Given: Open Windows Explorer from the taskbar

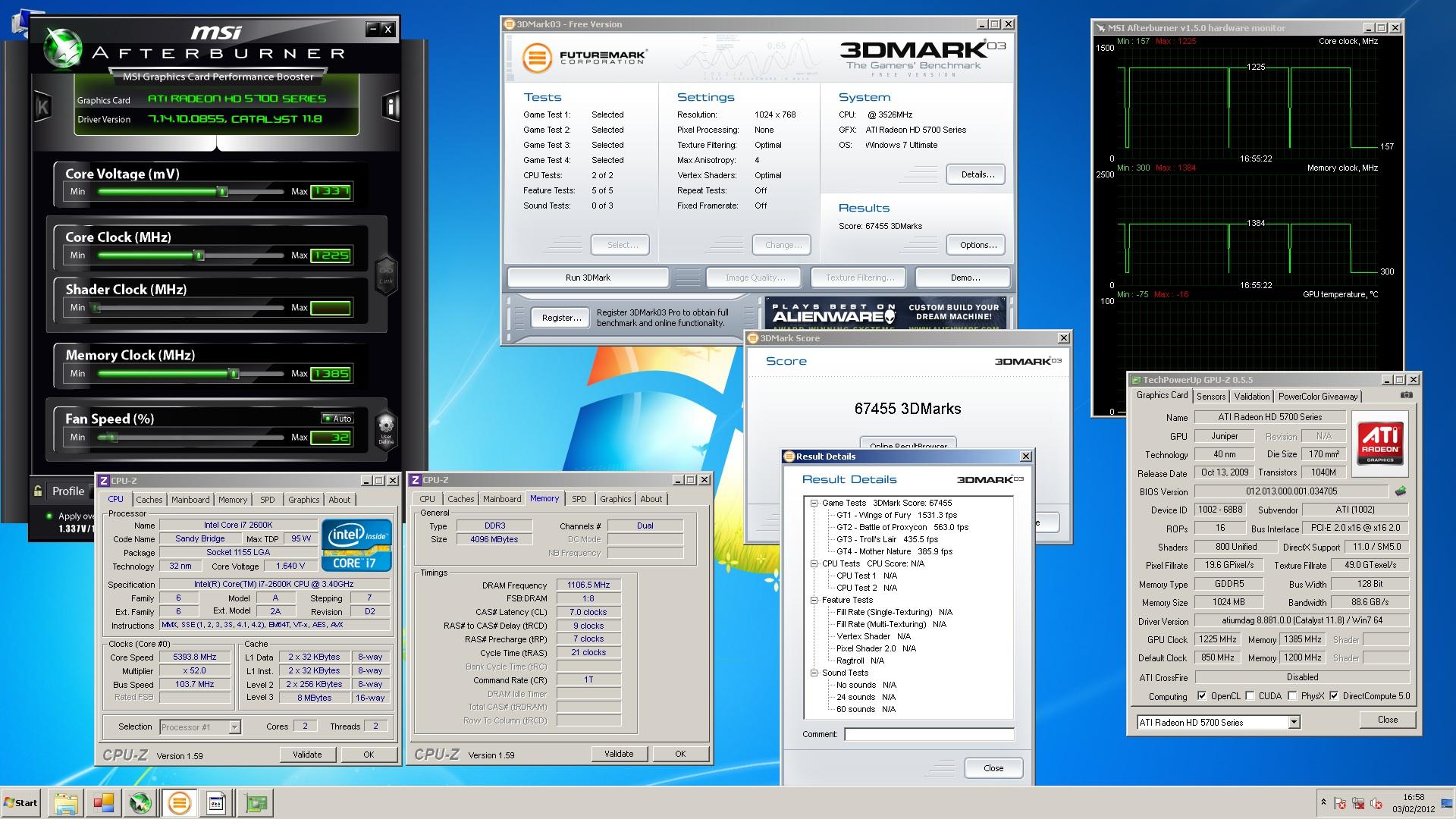Looking at the screenshot, I should click(66, 802).
